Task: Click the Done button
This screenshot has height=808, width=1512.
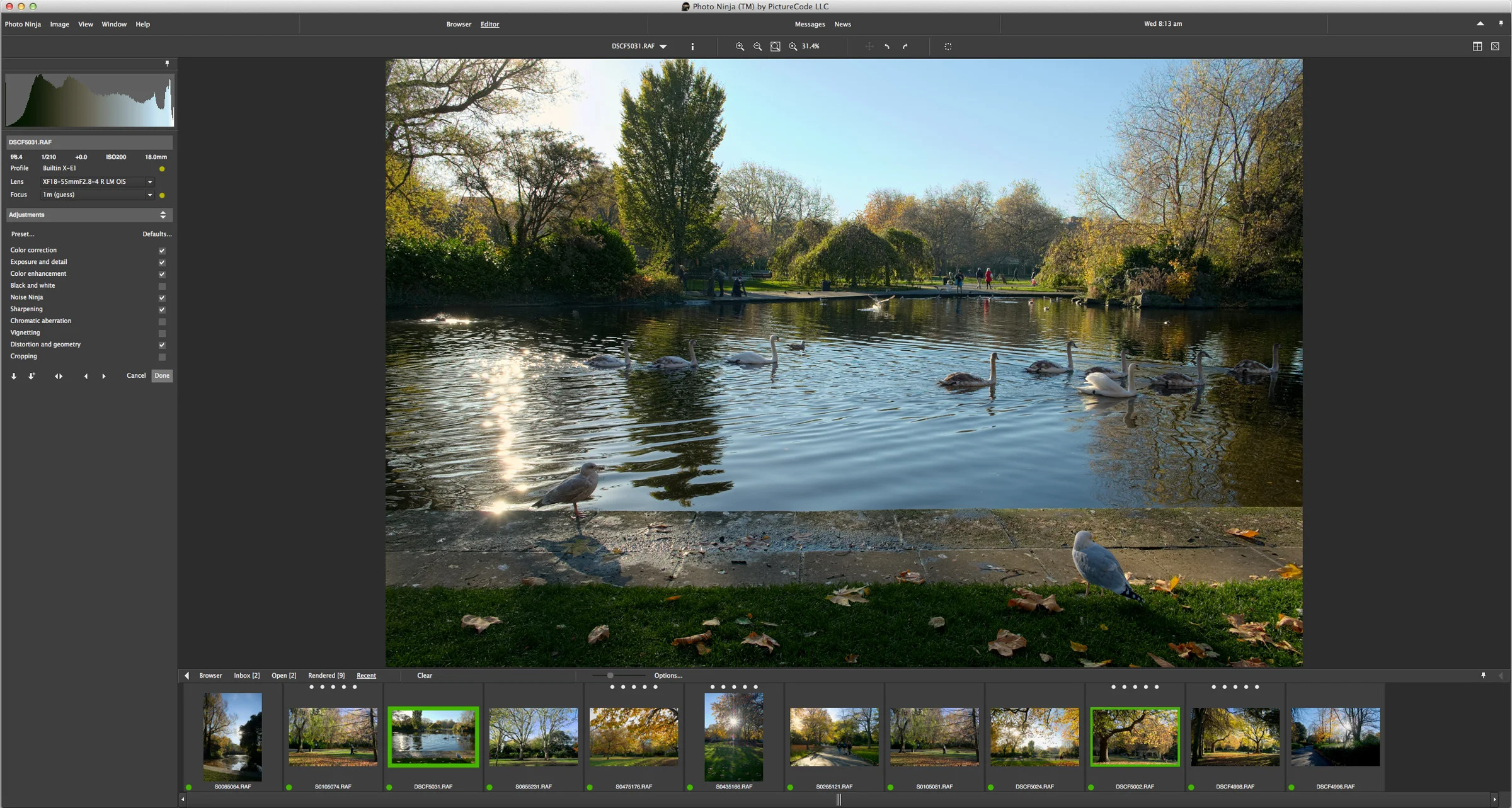Action: click(162, 376)
